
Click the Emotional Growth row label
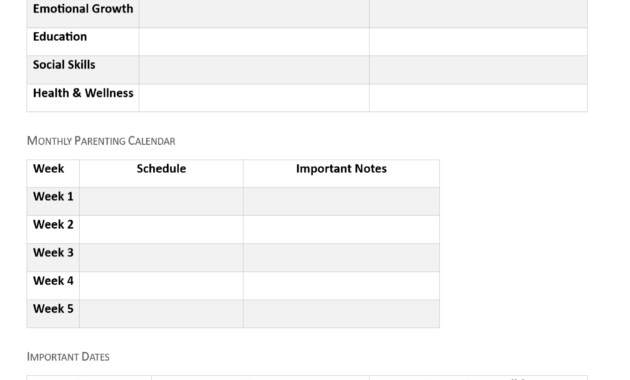83,9
